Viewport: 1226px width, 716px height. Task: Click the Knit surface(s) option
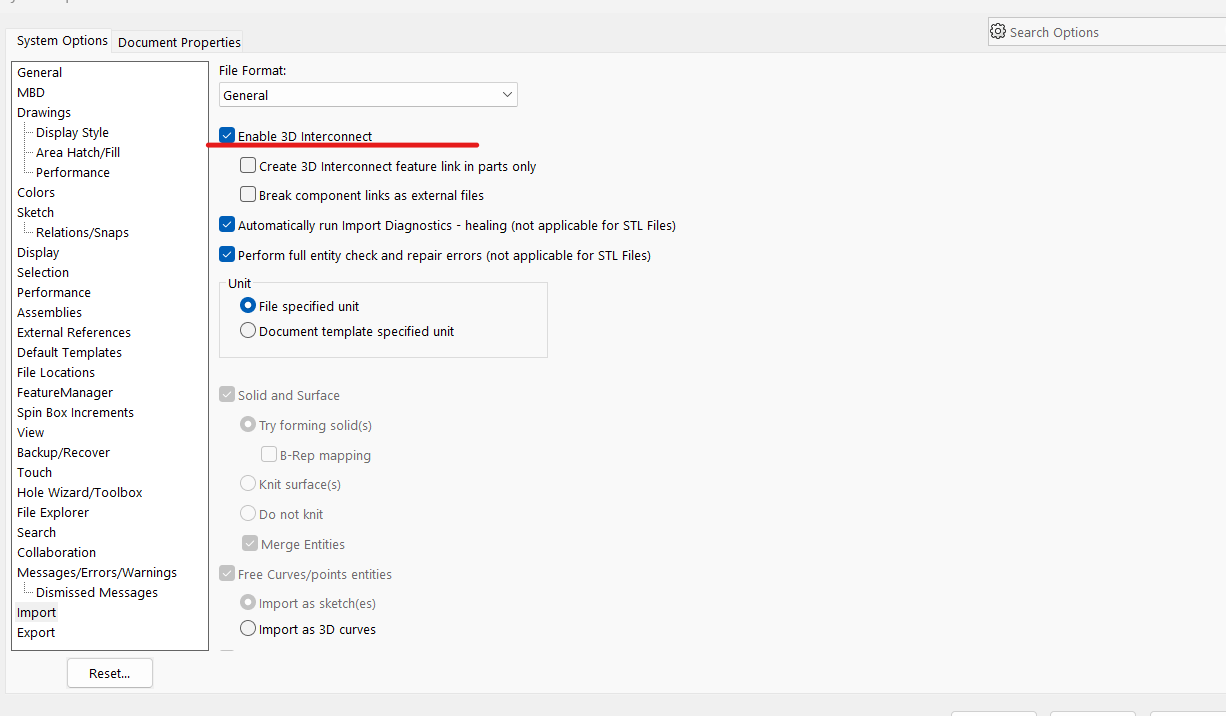248,484
